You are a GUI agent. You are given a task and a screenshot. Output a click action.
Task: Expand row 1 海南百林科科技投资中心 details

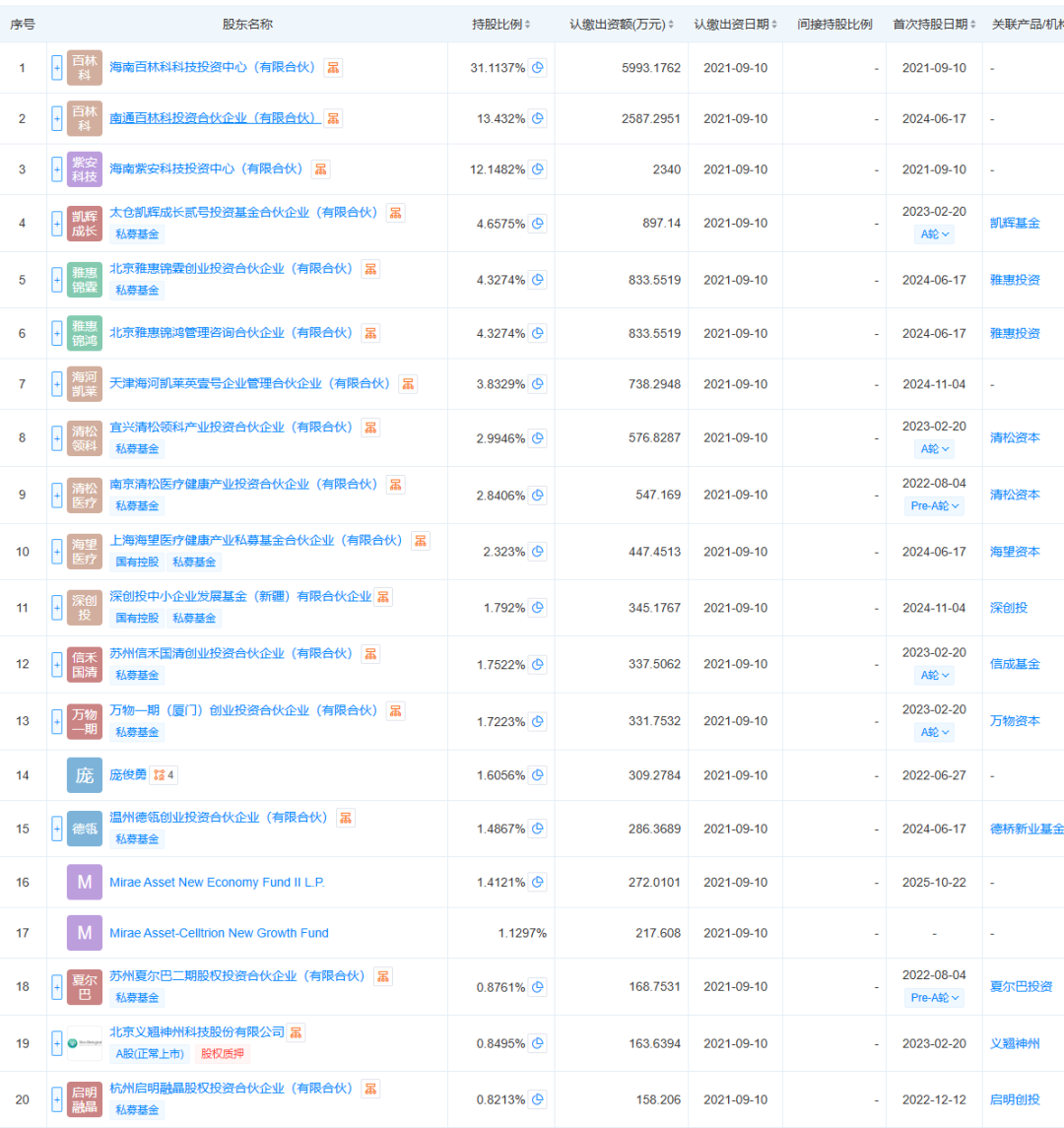pyautogui.click(x=57, y=68)
